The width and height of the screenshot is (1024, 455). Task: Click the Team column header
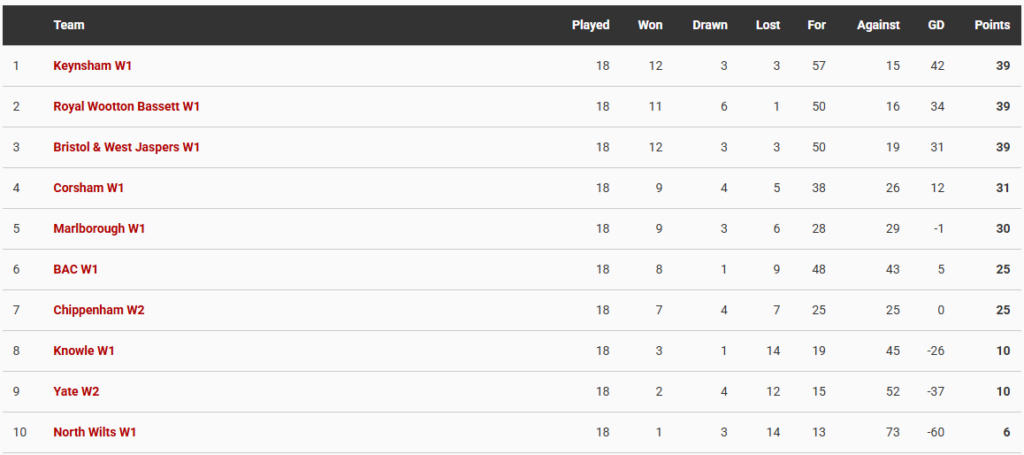[x=69, y=25]
